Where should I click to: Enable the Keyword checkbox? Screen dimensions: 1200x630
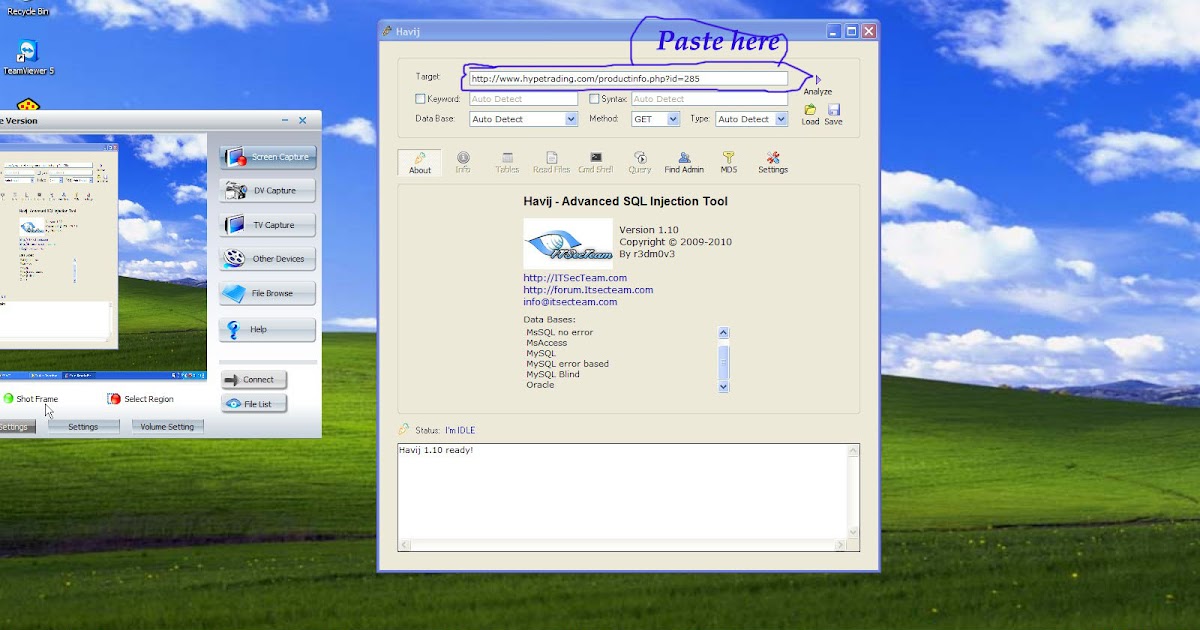point(420,99)
